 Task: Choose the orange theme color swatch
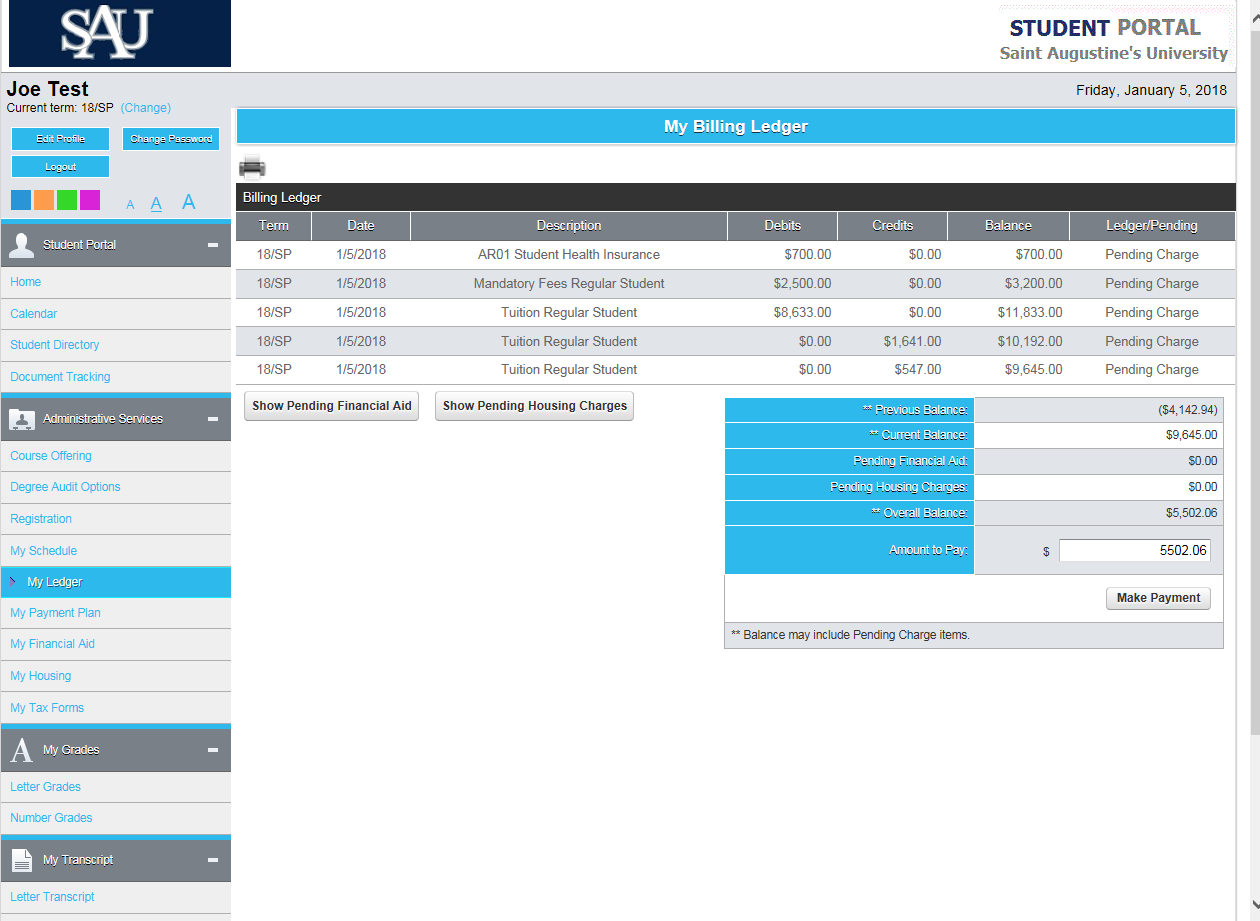click(44, 200)
